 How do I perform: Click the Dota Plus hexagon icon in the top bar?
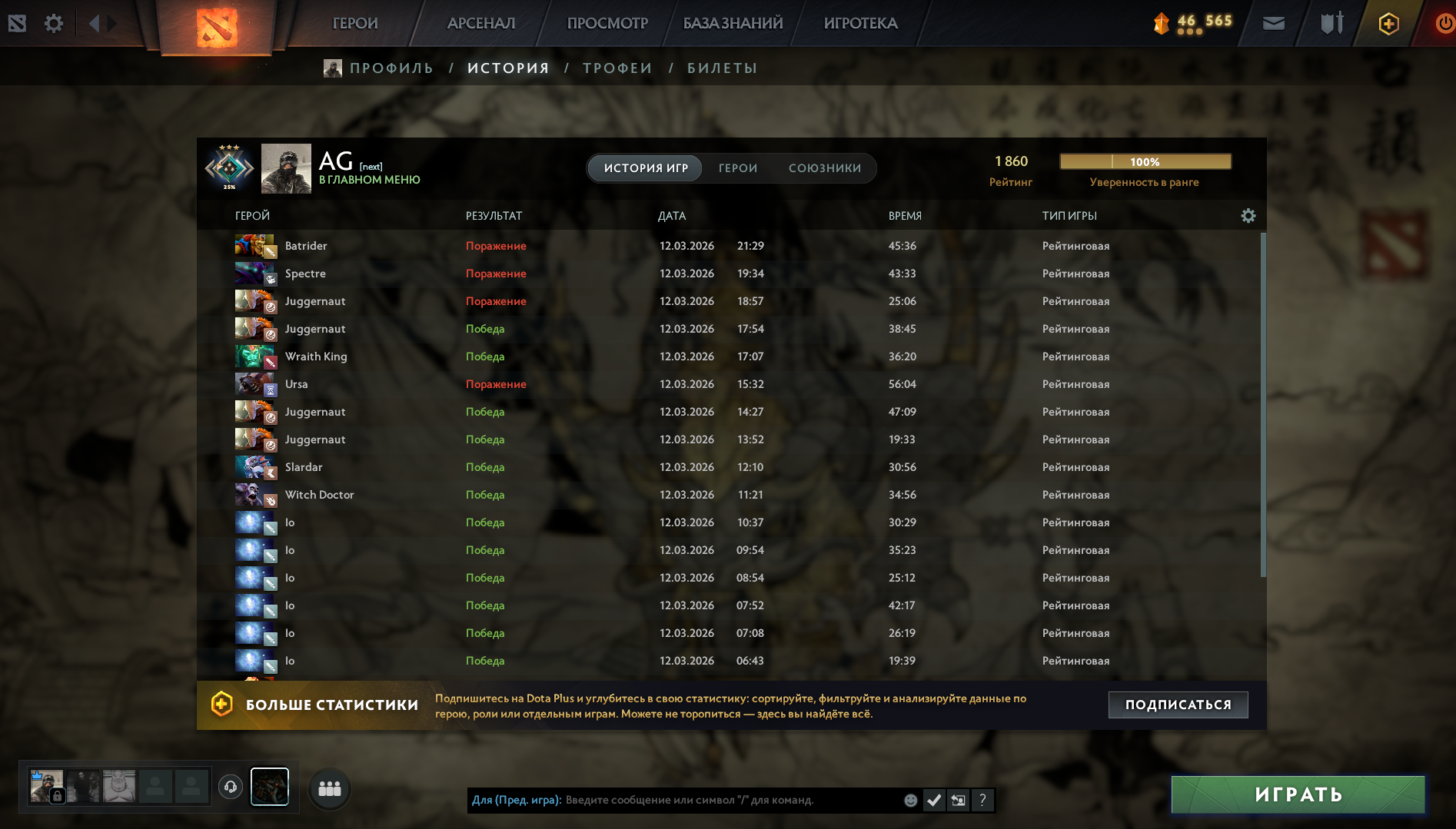pos(1388,24)
